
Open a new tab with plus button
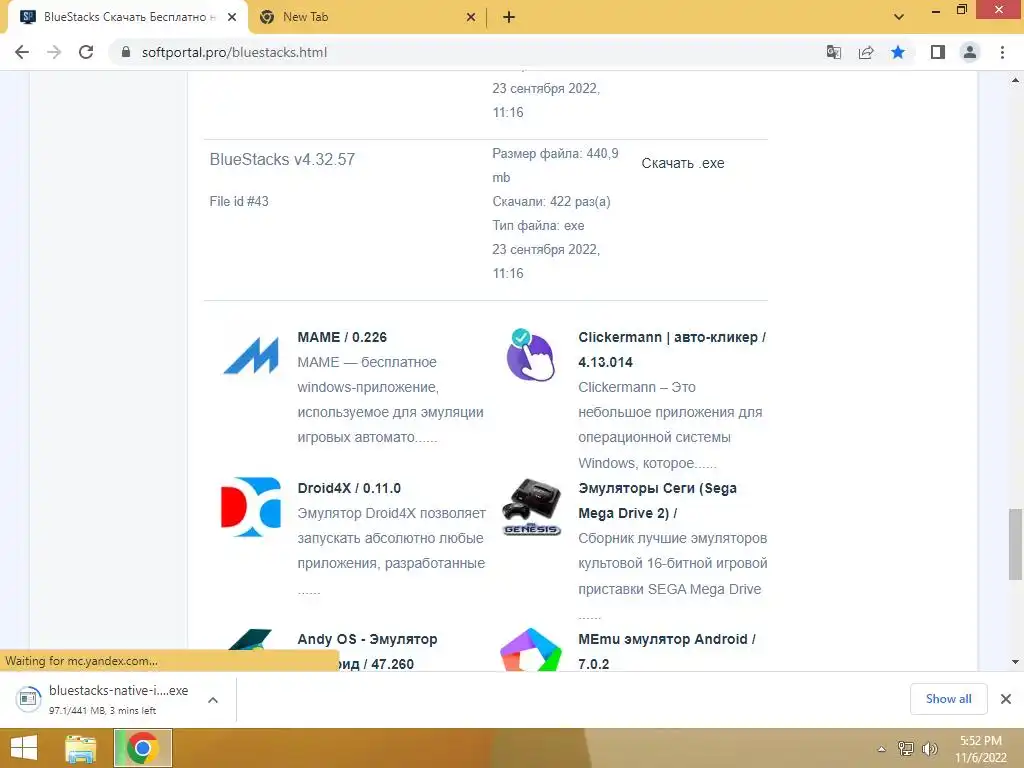(x=509, y=17)
